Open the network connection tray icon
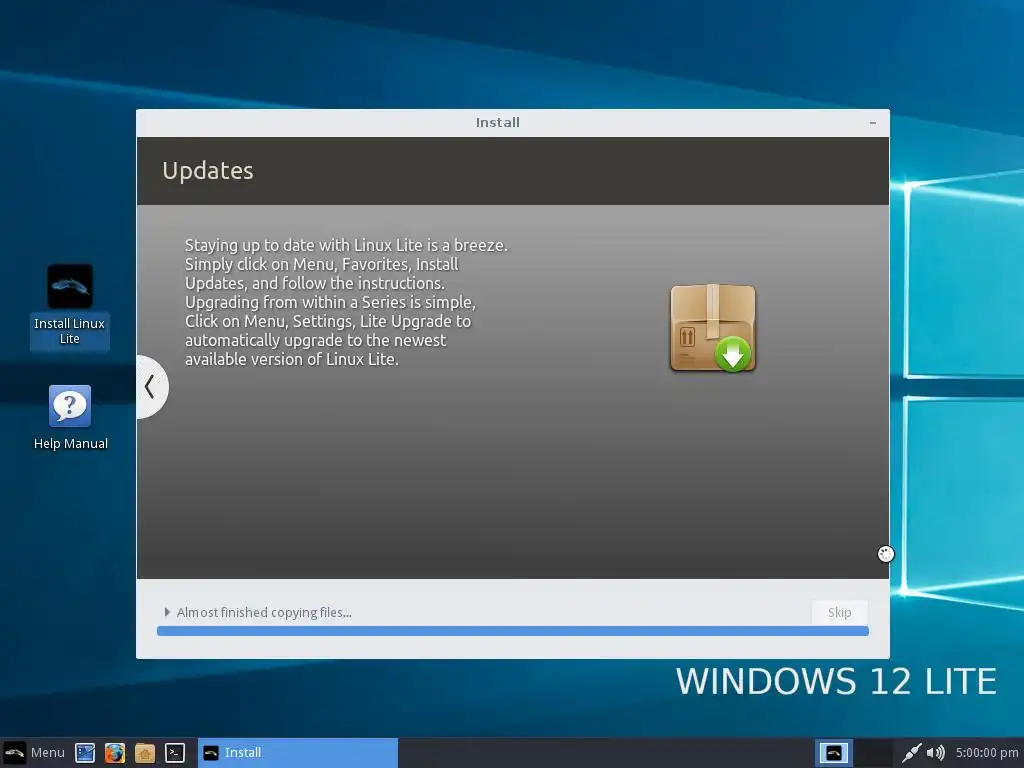The height and width of the screenshot is (768, 1024). point(911,752)
